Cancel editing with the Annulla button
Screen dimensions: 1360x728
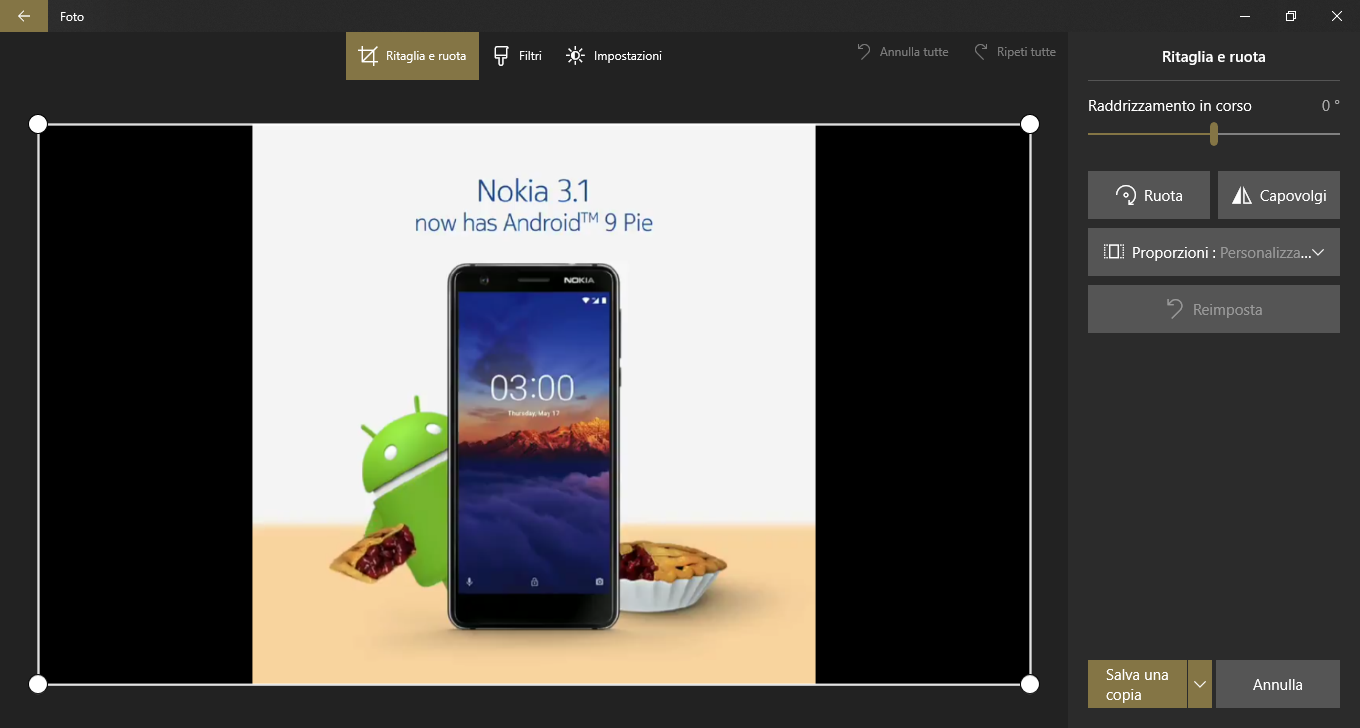[x=1278, y=685]
